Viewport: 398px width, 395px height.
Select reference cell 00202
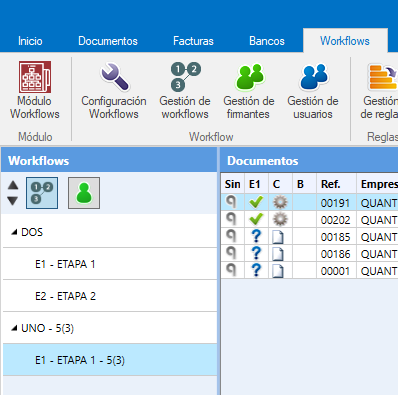[x=336, y=220]
